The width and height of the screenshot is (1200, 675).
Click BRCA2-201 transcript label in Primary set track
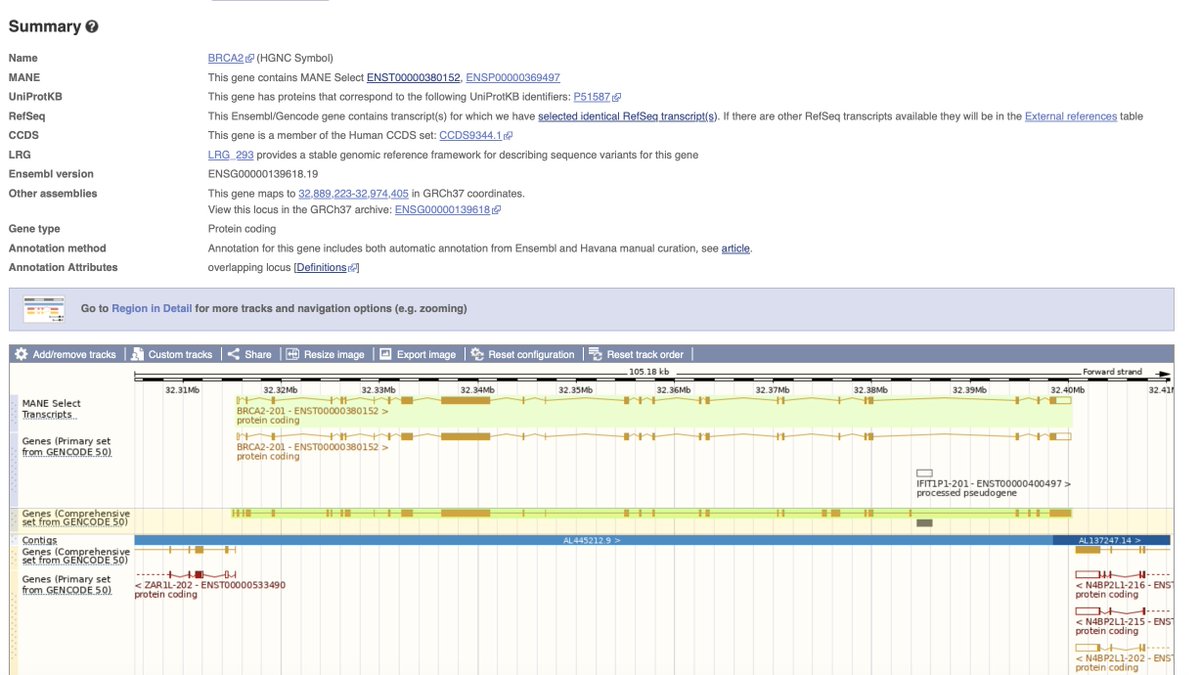point(313,447)
